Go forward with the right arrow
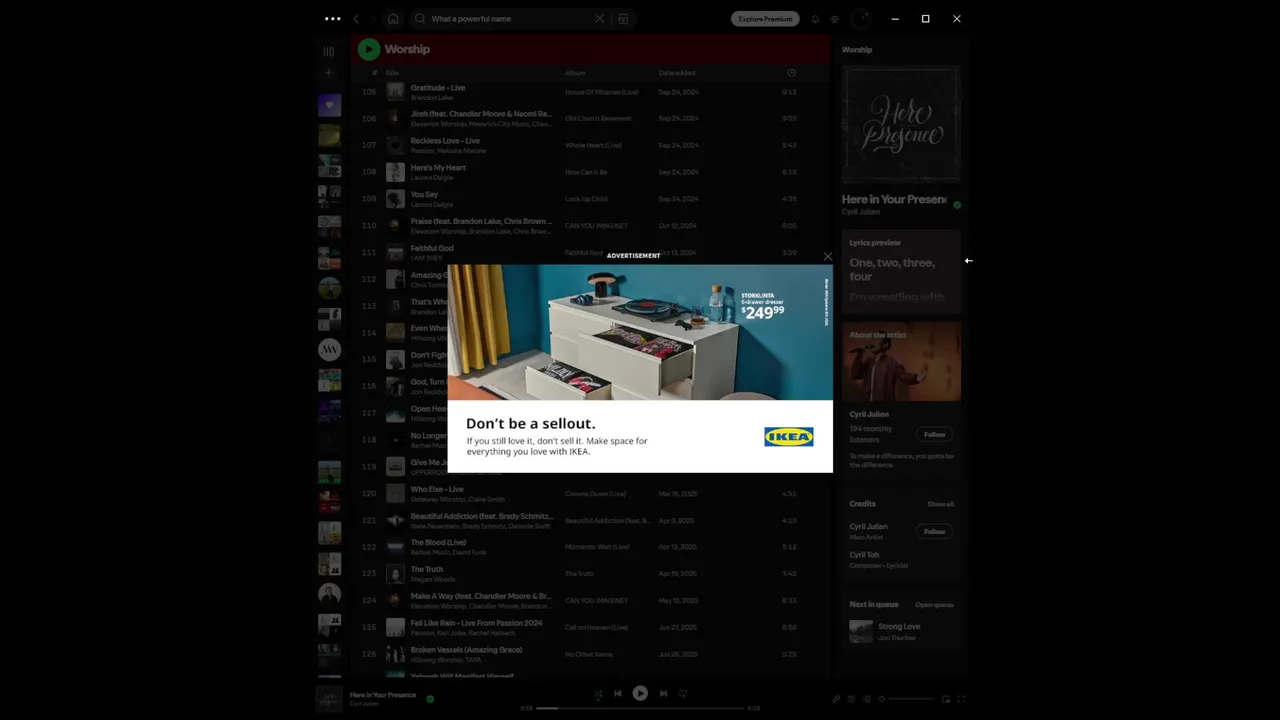This screenshot has width=1280, height=720. pyautogui.click(x=372, y=19)
